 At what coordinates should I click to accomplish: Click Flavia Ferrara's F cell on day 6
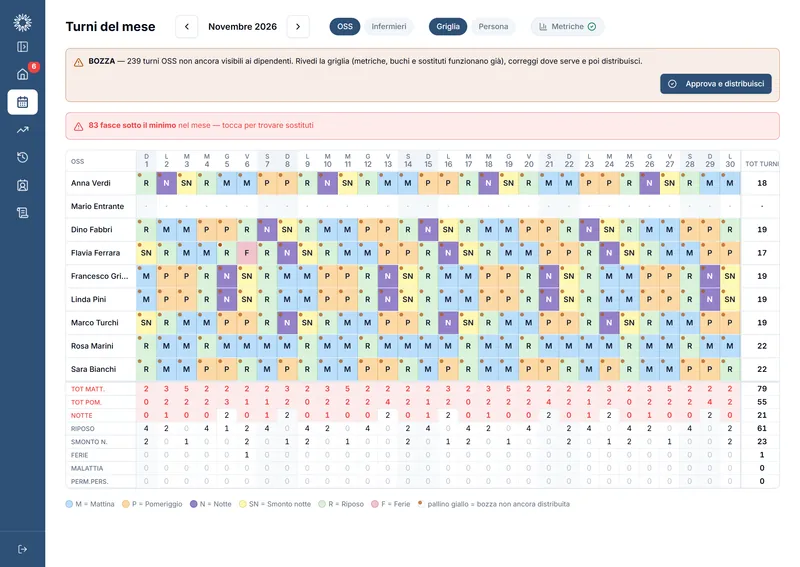pos(247,253)
